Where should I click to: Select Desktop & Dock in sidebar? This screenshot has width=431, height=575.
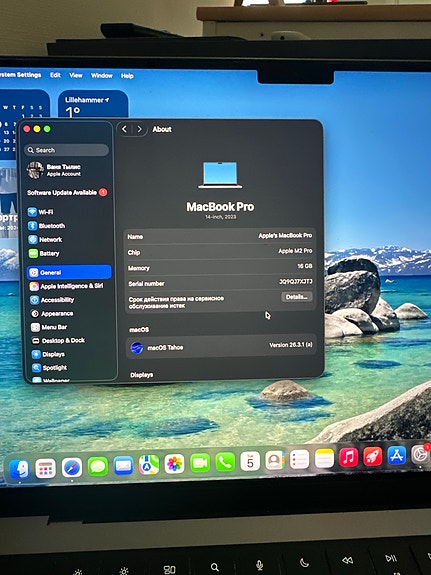(x=58, y=341)
